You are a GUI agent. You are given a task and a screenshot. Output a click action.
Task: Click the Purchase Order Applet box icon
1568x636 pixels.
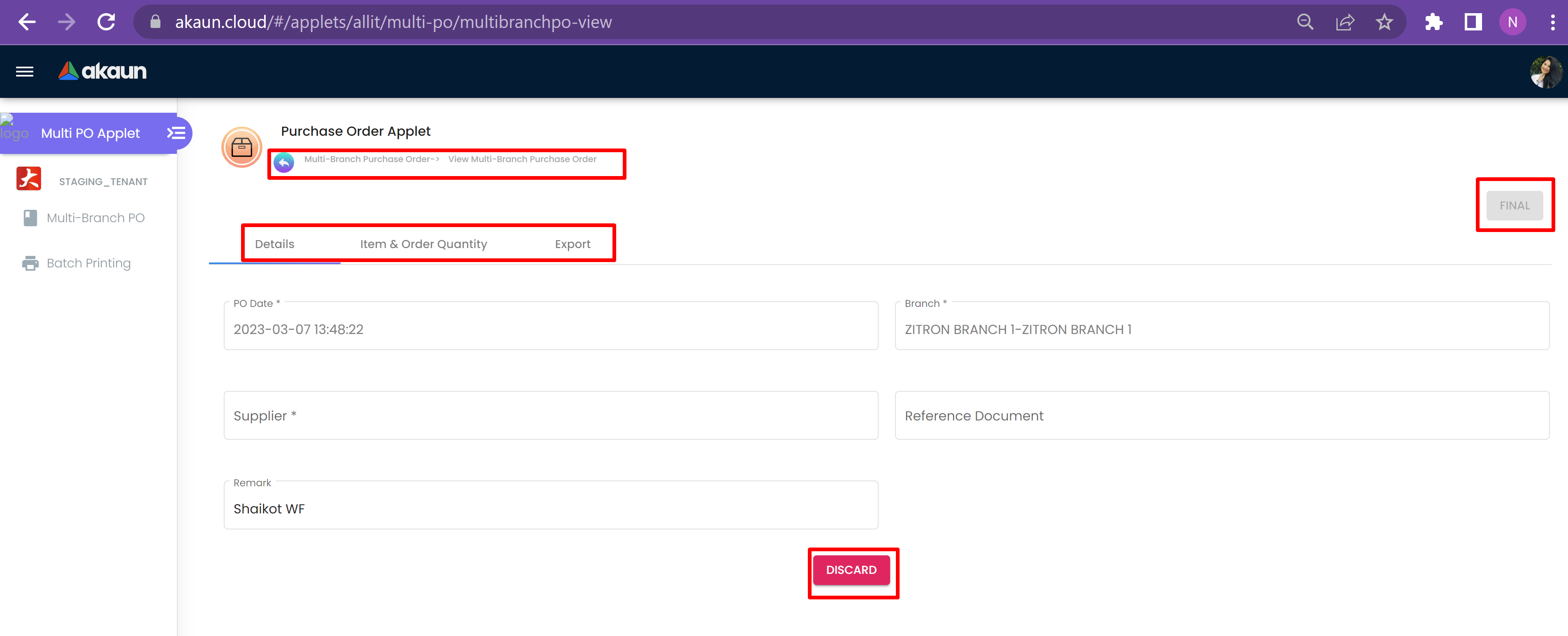point(241,147)
